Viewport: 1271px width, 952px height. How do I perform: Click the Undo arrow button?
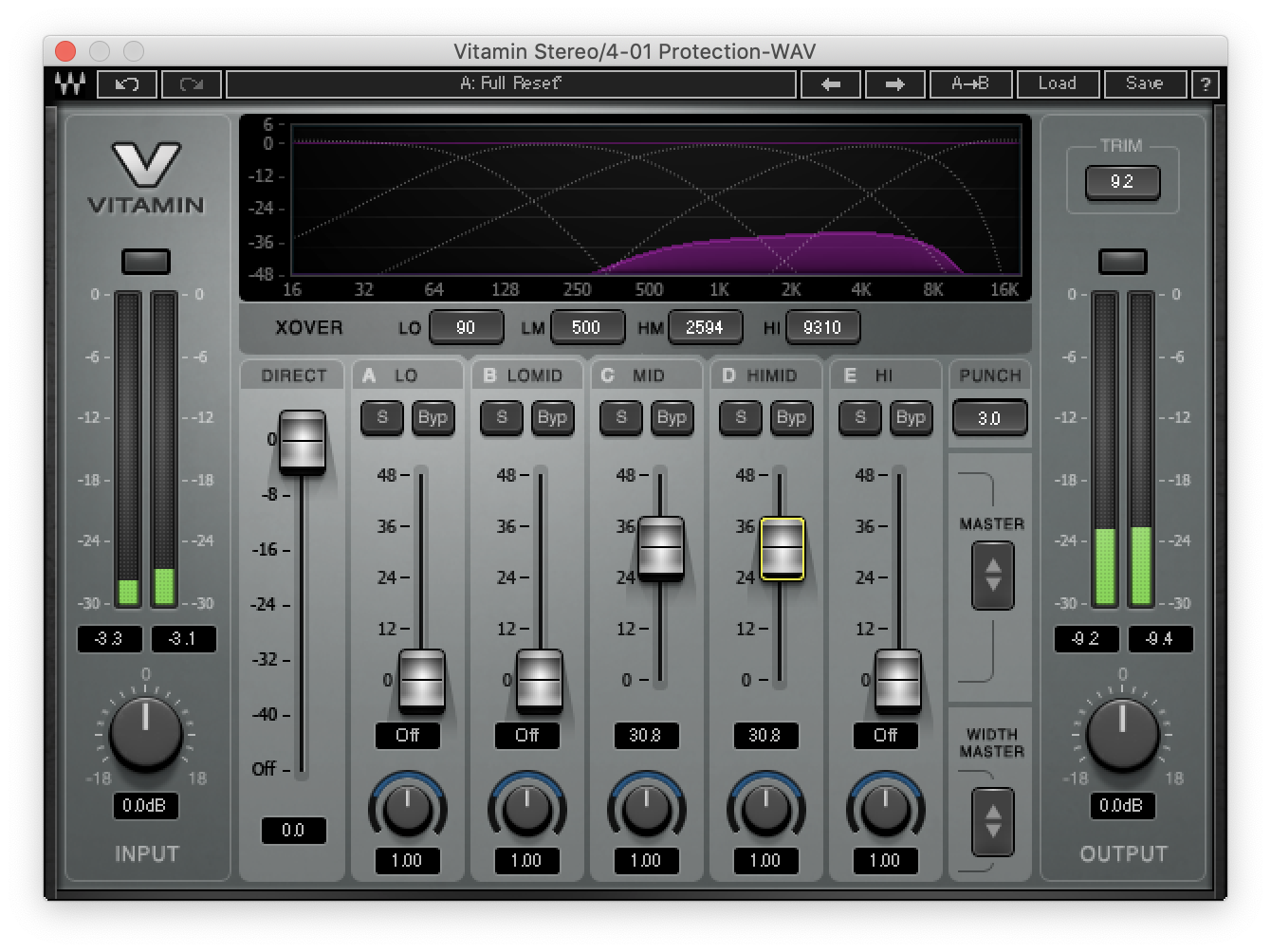[x=127, y=83]
